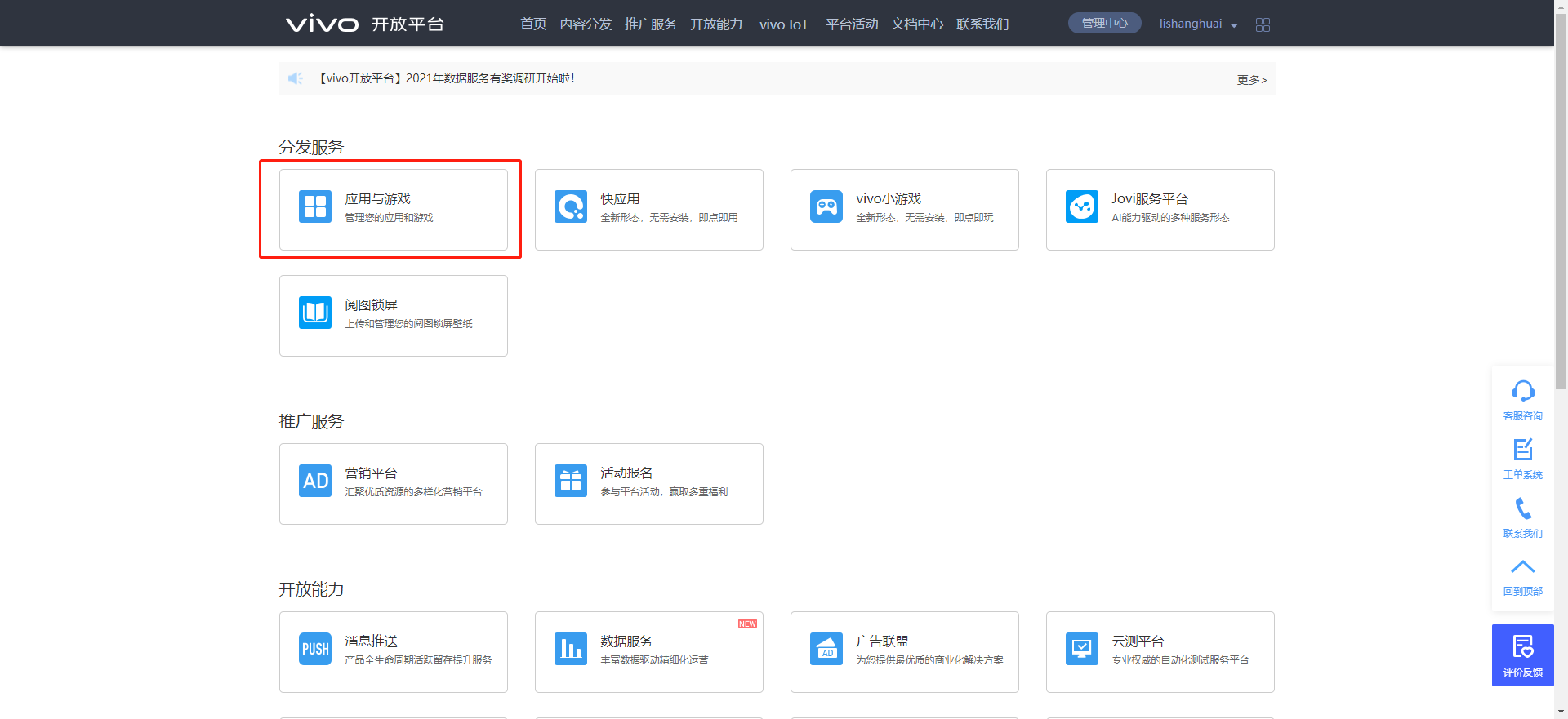Open 联系我们 in top navigation
The width and height of the screenshot is (1568, 719).
[982, 24]
